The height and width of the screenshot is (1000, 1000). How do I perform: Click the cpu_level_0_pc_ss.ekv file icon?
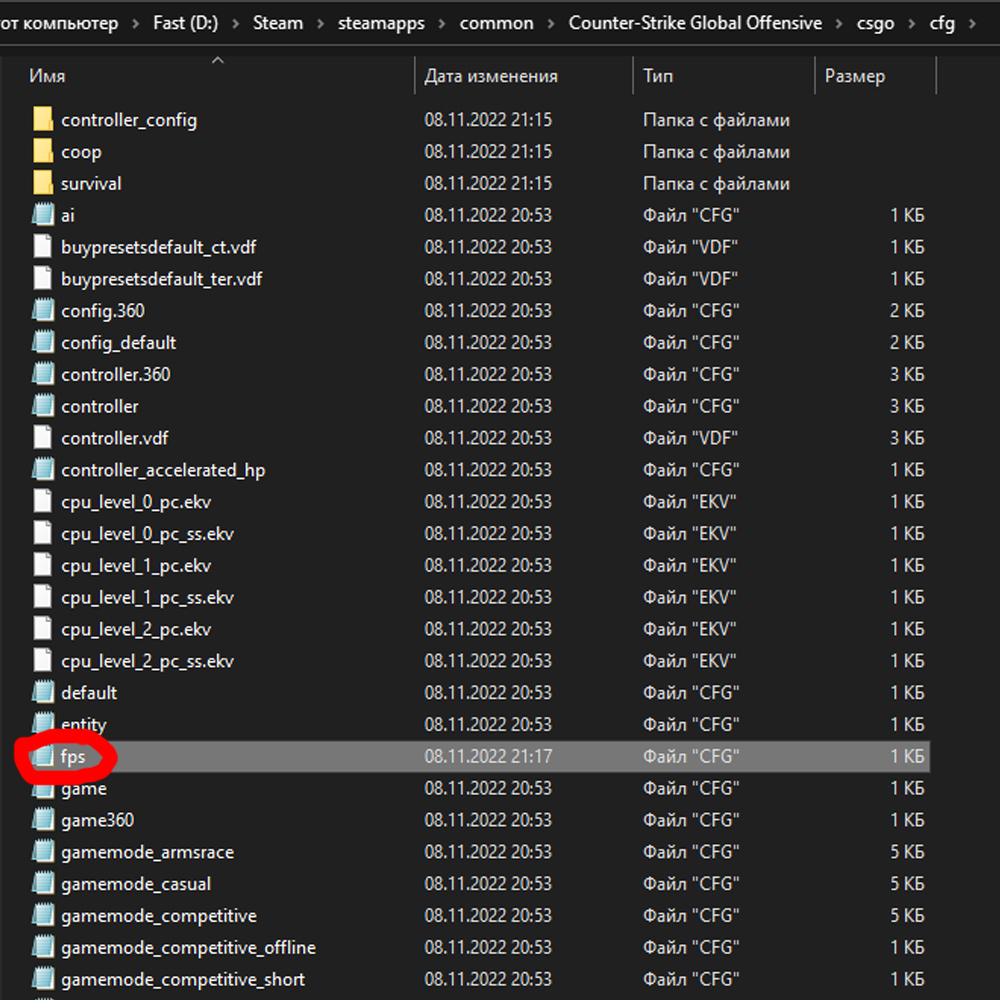43,534
